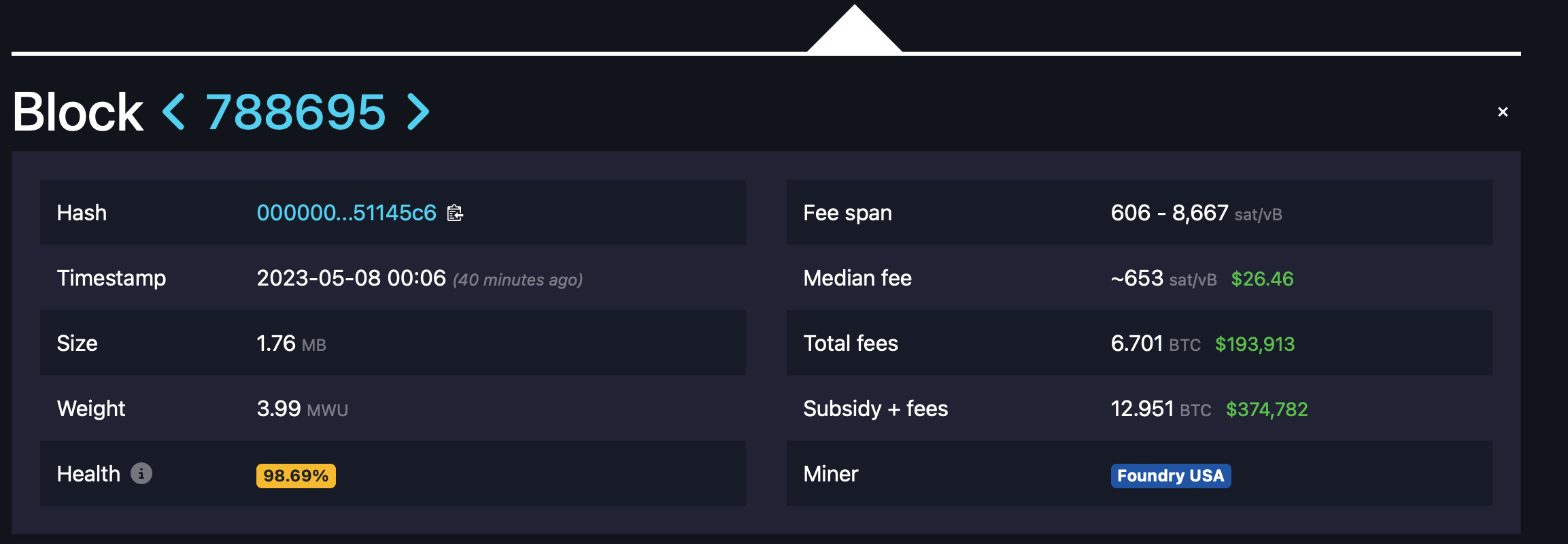Click the Block heading text

pyautogui.click(x=78, y=112)
